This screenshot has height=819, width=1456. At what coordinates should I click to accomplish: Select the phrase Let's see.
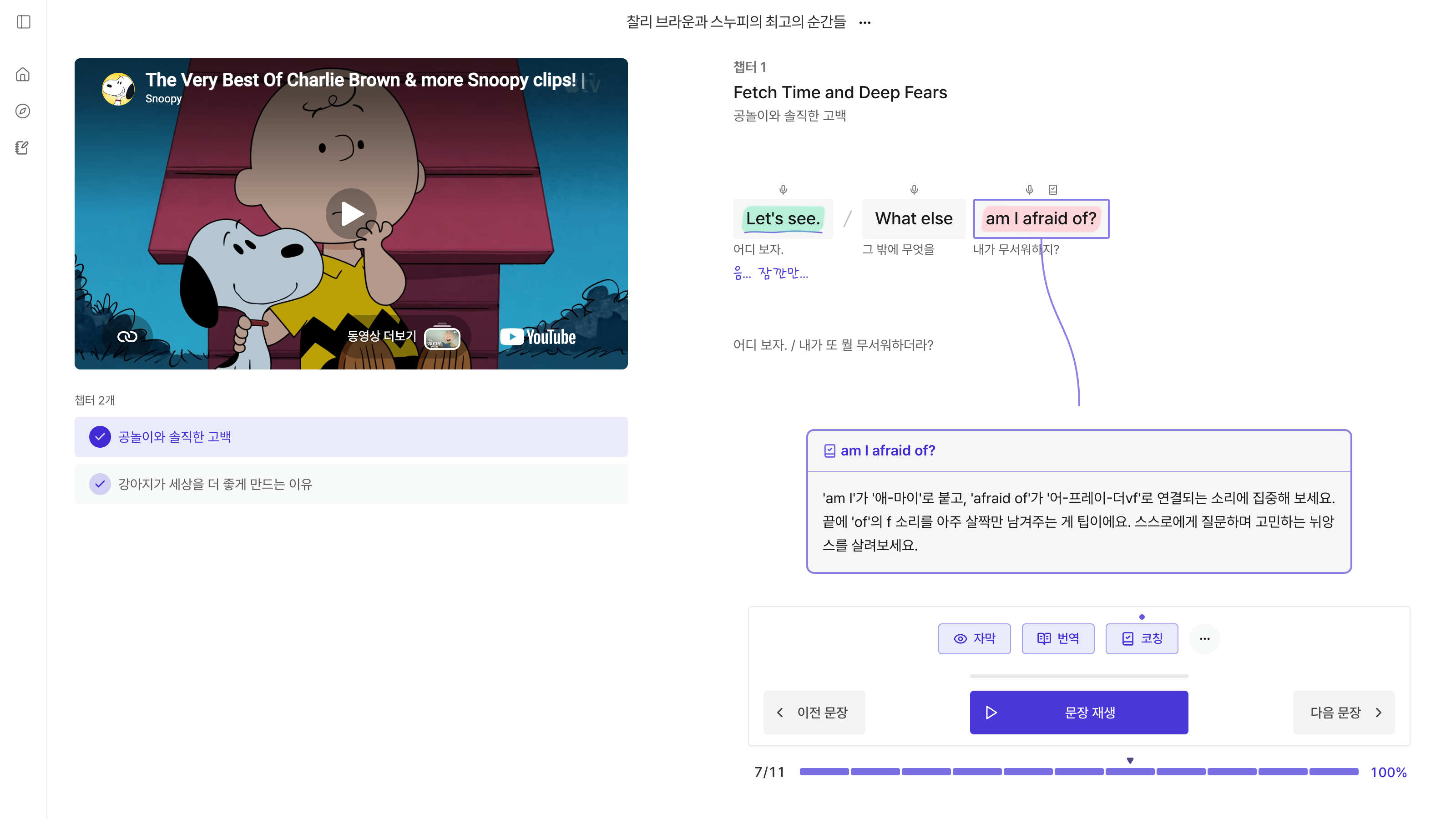(x=783, y=219)
